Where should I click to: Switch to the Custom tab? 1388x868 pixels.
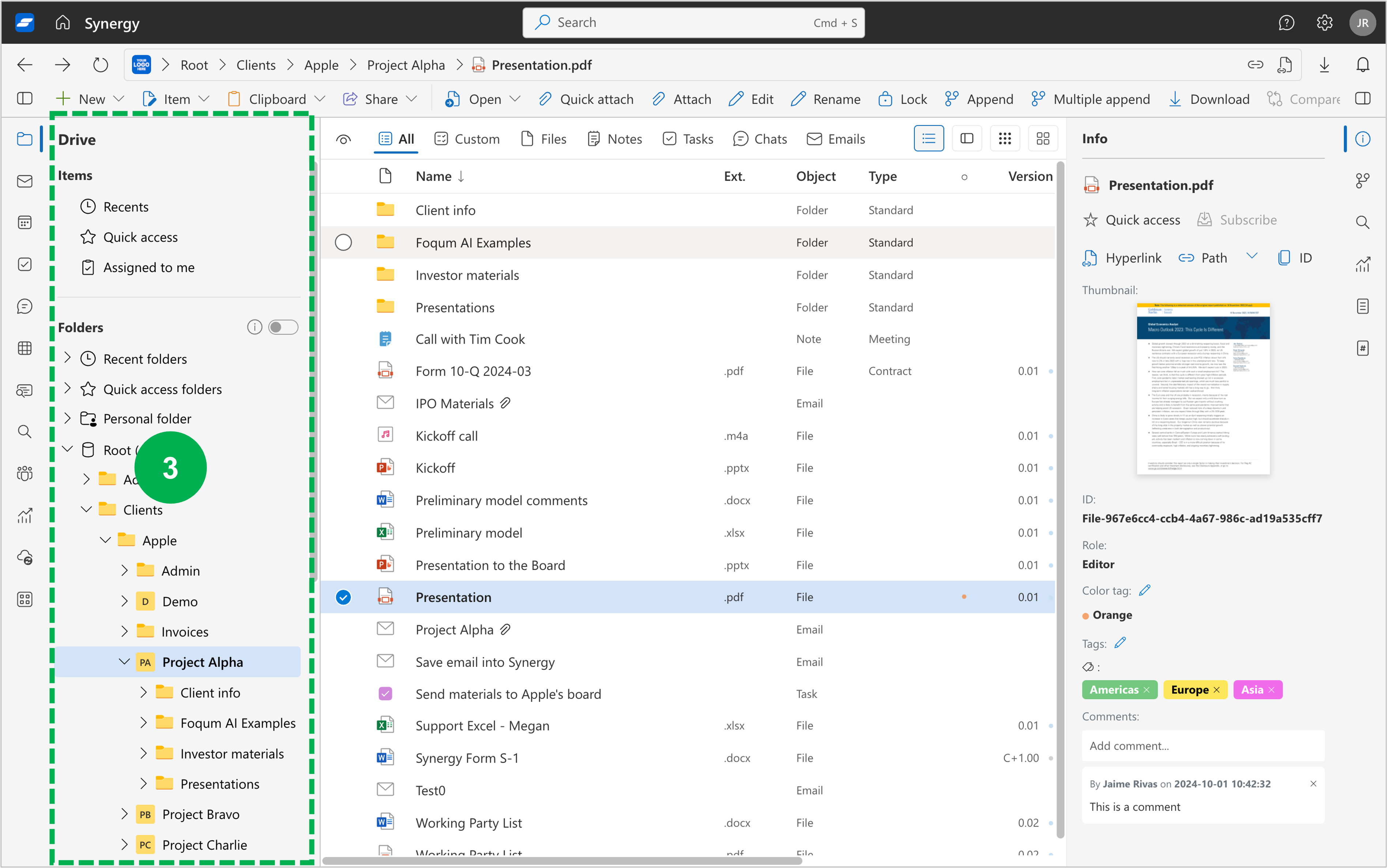point(467,139)
